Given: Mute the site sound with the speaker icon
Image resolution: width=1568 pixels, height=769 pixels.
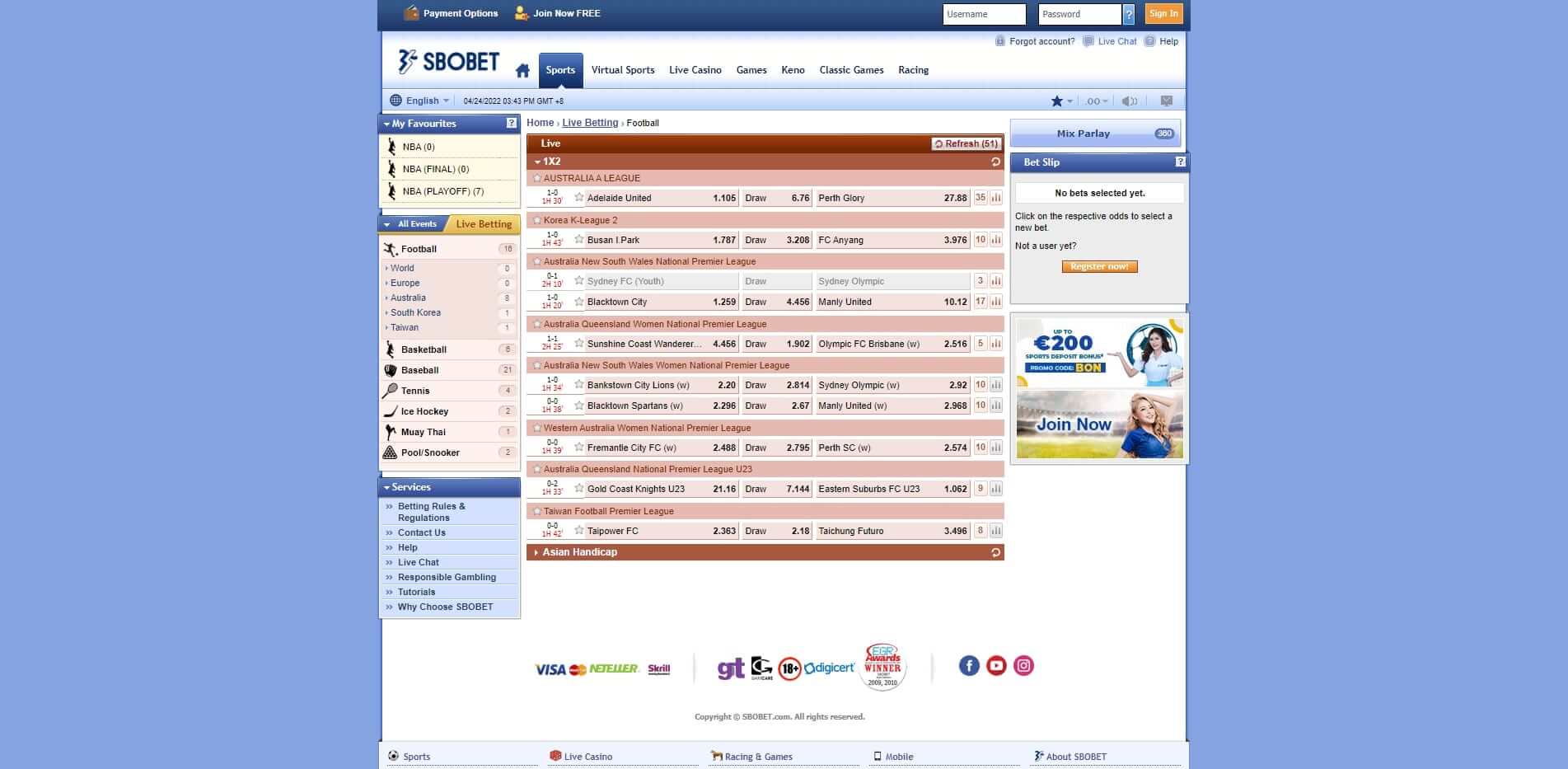Looking at the screenshot, I should [1129, 101].
